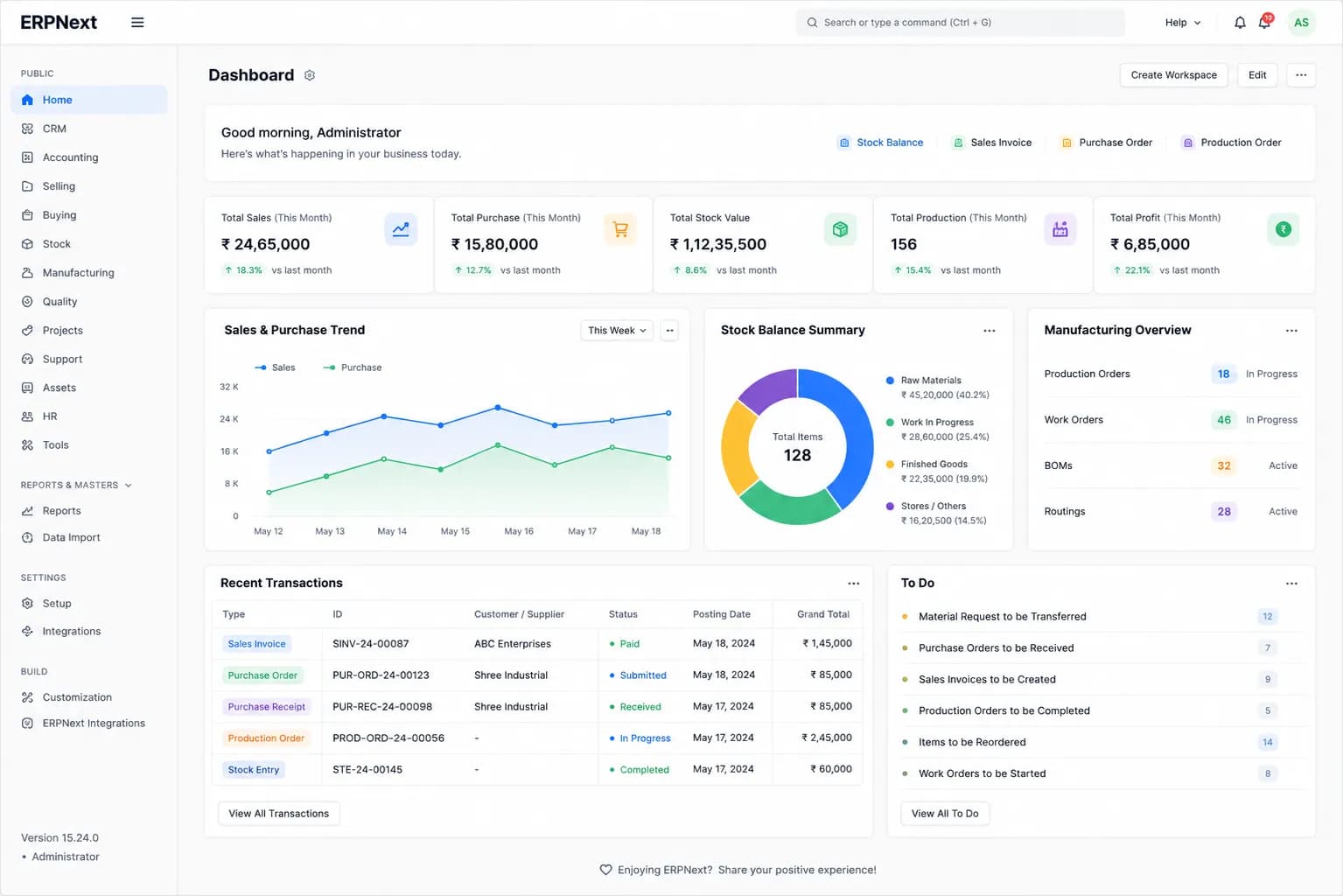
Task: Click View All Transactions button
Action: [279, 814]
